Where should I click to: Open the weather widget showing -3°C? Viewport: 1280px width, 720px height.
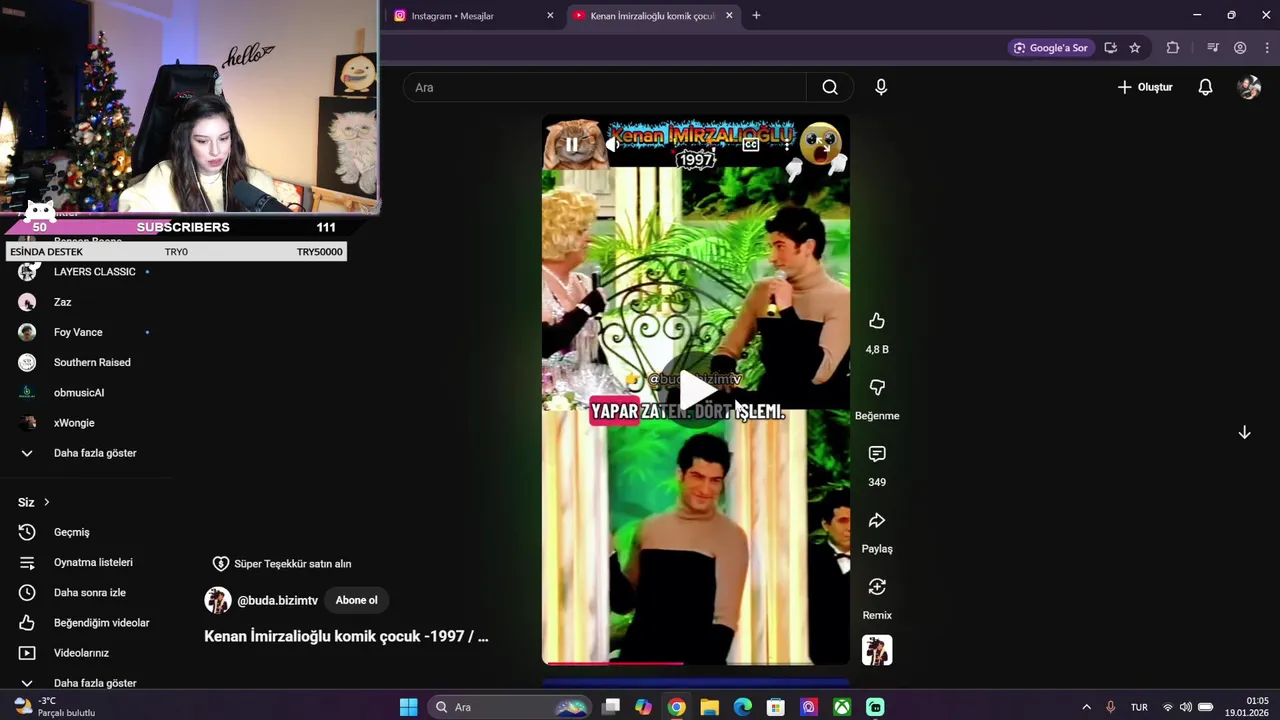(x=55, y=707)
